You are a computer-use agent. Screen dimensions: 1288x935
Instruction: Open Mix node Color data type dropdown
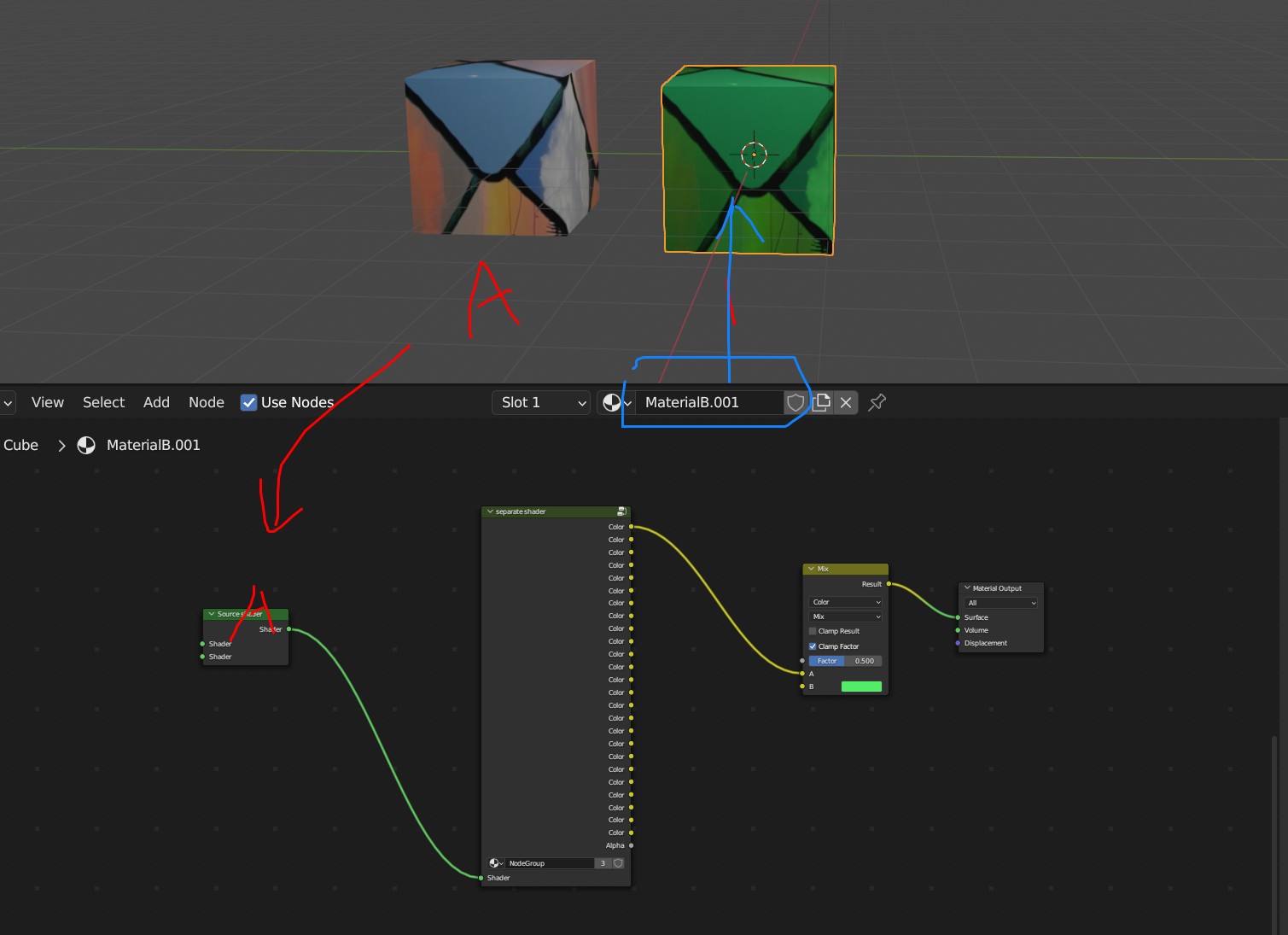pyautogui.click(x=846, y=602)
